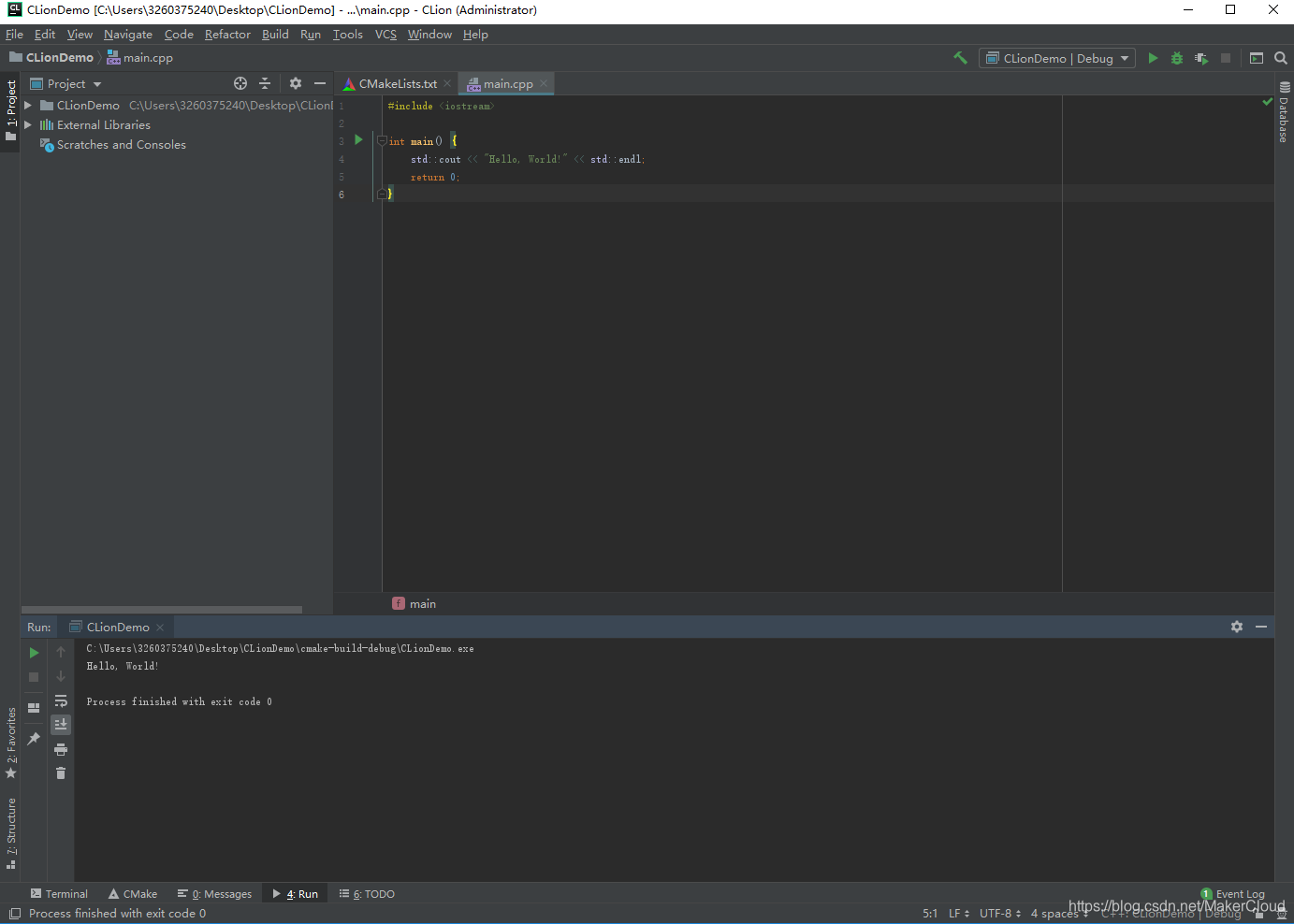1294x924 pixels.
Task: Click the Hector inspector icon in status bar
Action: 1282,914
